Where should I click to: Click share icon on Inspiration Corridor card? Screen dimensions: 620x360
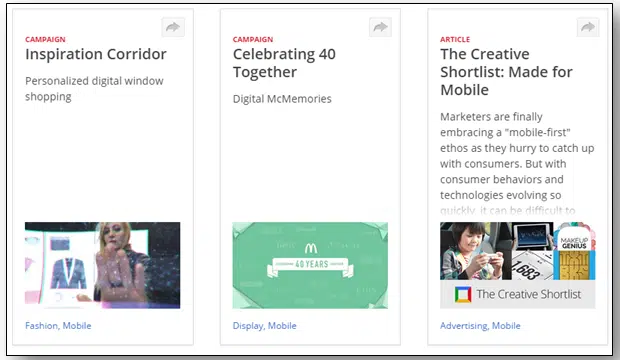tap(173, 27)
